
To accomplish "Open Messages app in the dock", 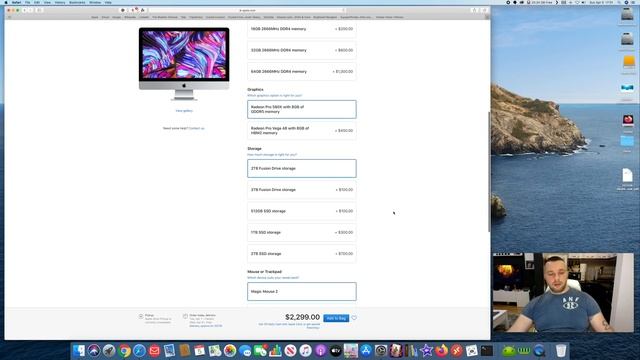I will tap(245, 351).
